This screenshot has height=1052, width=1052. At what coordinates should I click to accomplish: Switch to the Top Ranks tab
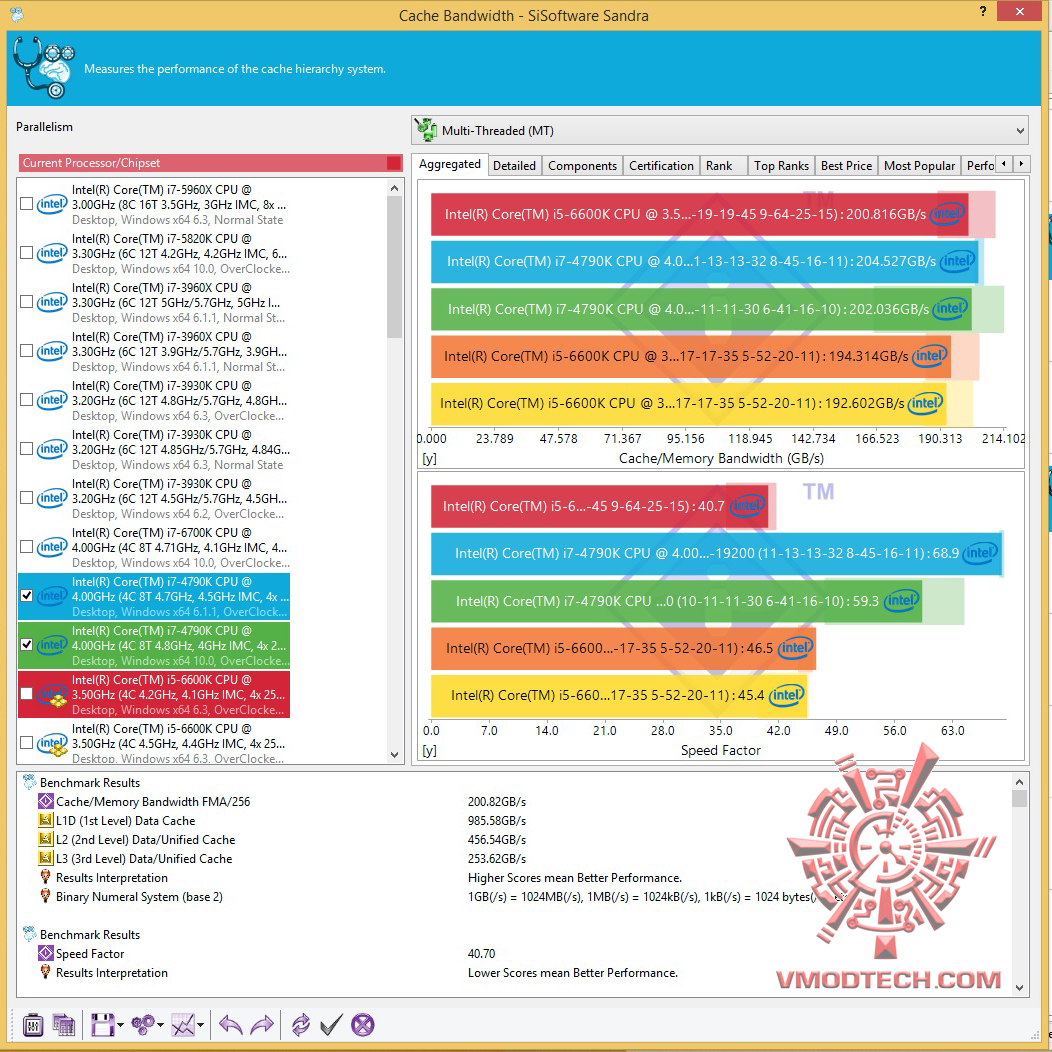781,166
